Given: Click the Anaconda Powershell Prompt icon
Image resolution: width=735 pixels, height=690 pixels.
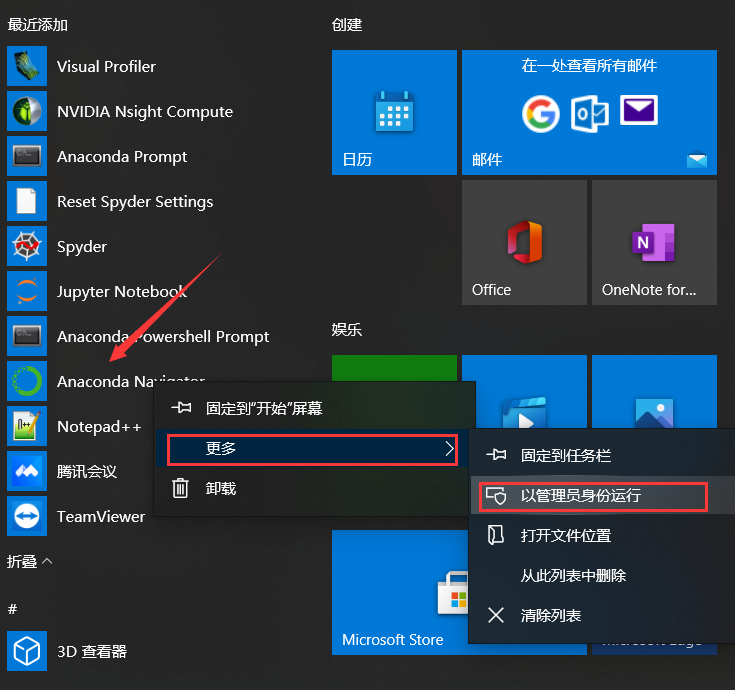Looking at the screenshot, I should (x=27, y=336).
